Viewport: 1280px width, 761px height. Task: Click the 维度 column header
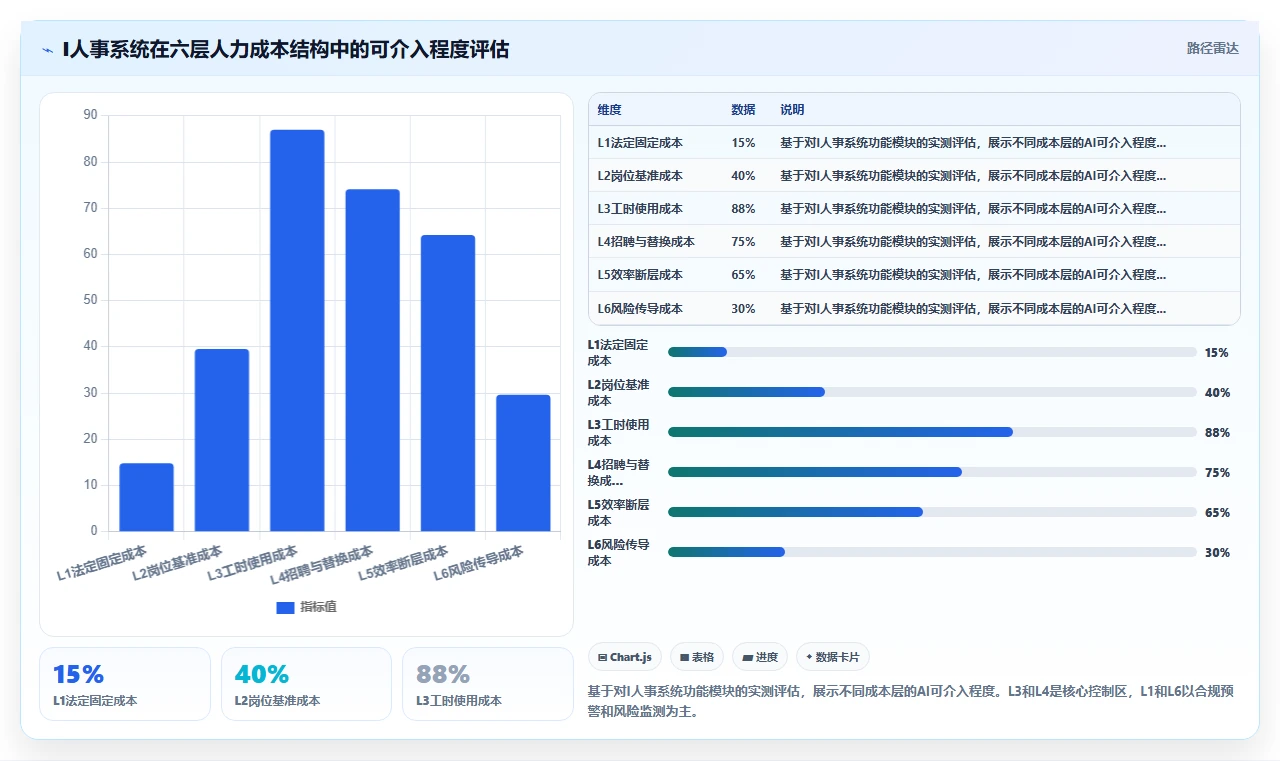[609, 110]
